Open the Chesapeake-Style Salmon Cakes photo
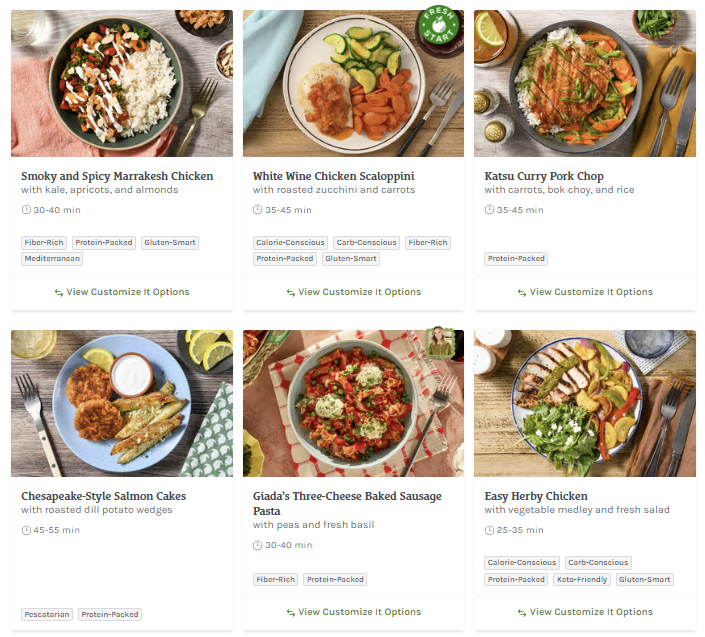Screen dimensions: 705x637 click(122, 403)
